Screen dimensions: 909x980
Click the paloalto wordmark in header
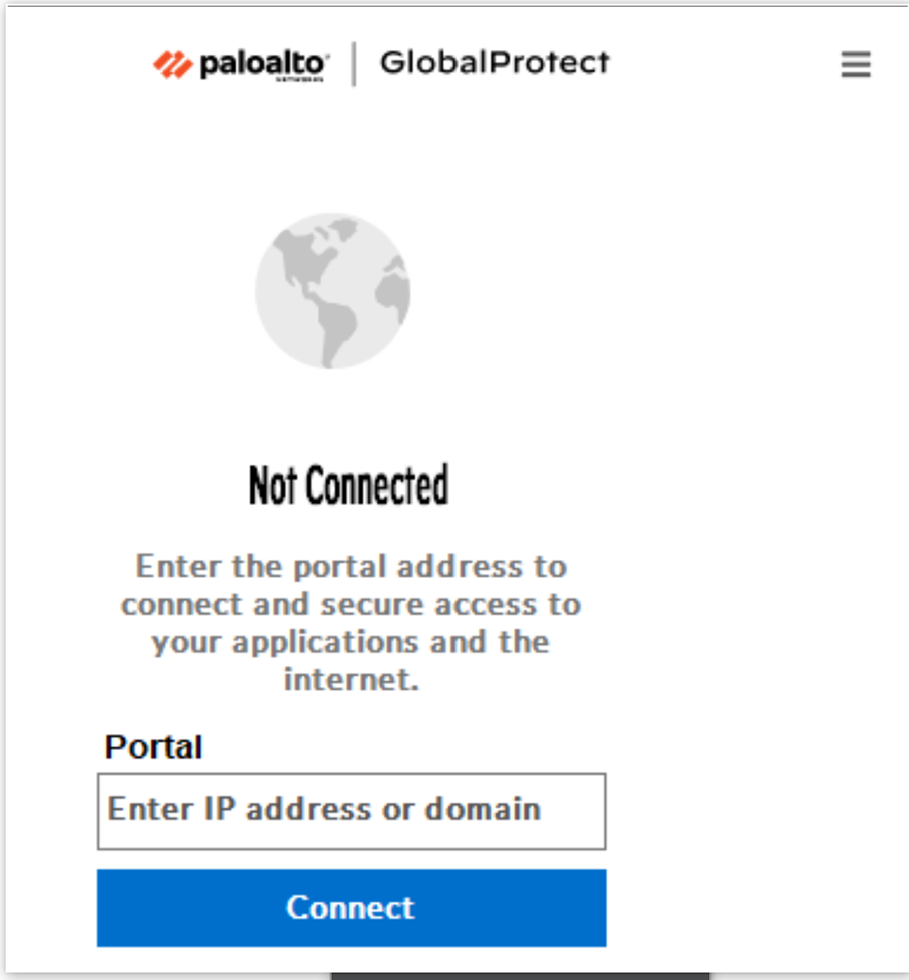(264, 65)
